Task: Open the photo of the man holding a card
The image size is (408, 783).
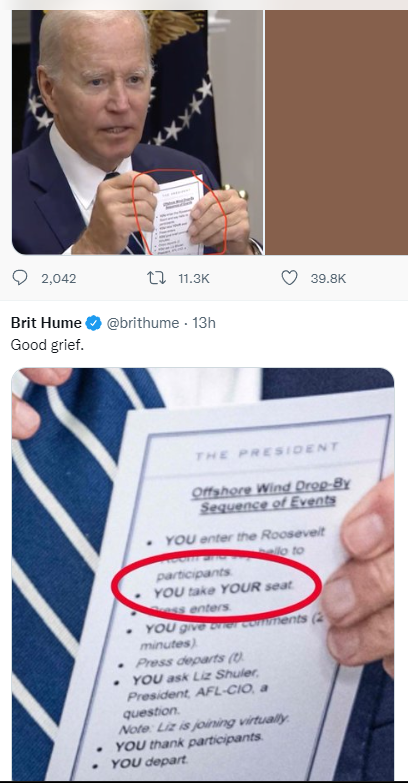Action: pyautogui.click(x=137, y=132)
